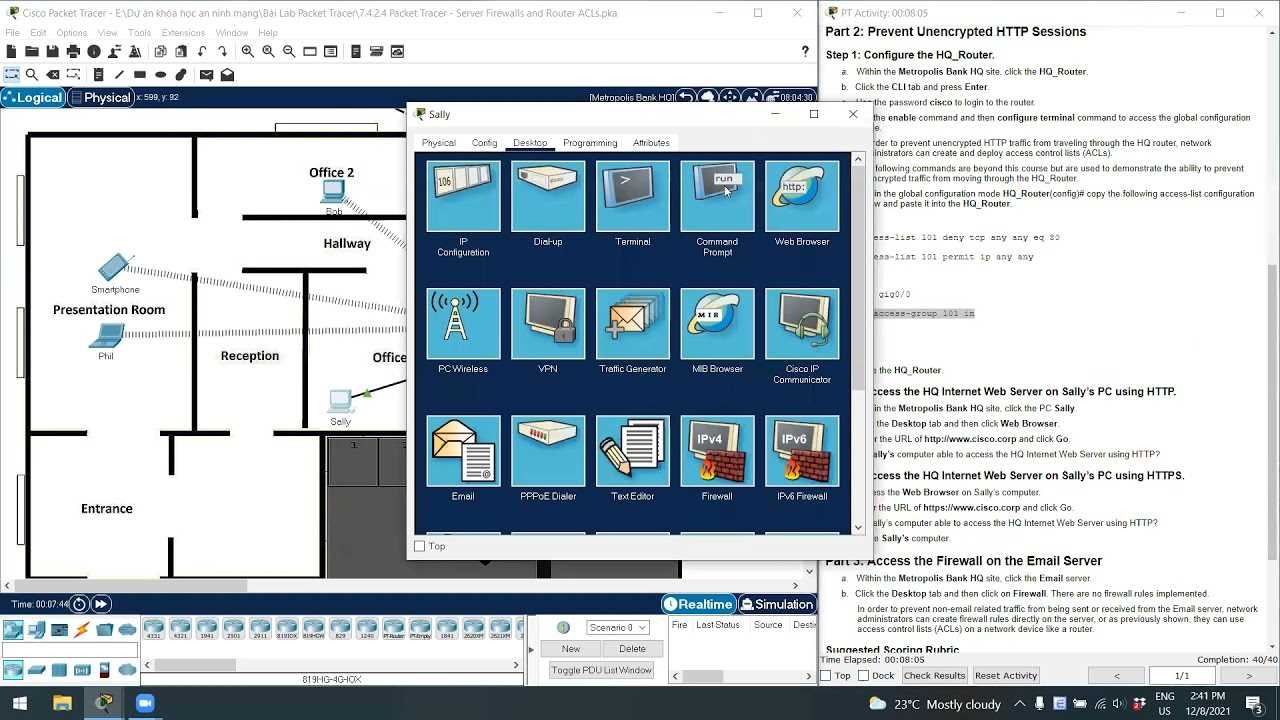
Task: Open the PC Wireless app
Action: [x=463, y=323]
